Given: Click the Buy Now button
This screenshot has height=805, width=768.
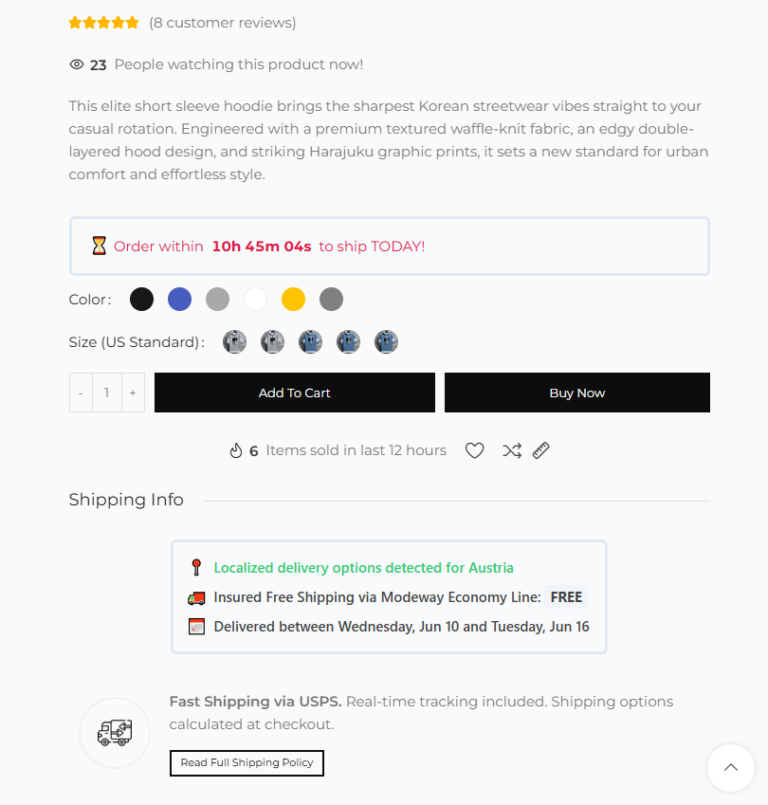Looking at the screenshot, I should coord(577,393).
